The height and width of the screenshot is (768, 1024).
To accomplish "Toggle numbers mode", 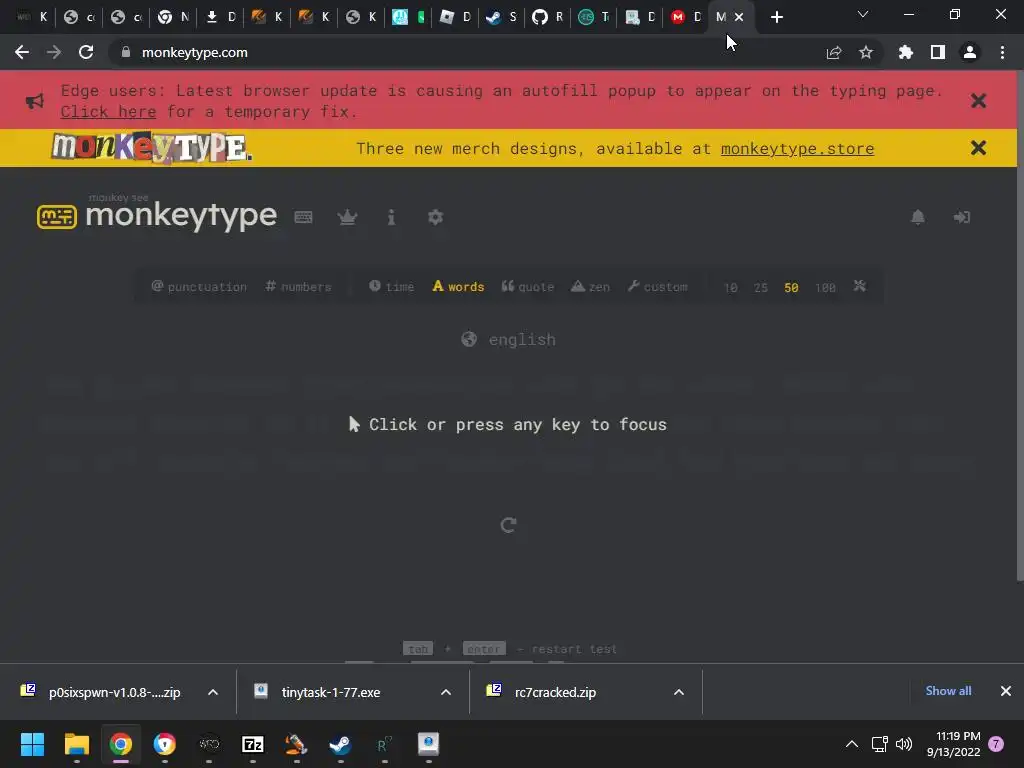I will tap(298, 287).
